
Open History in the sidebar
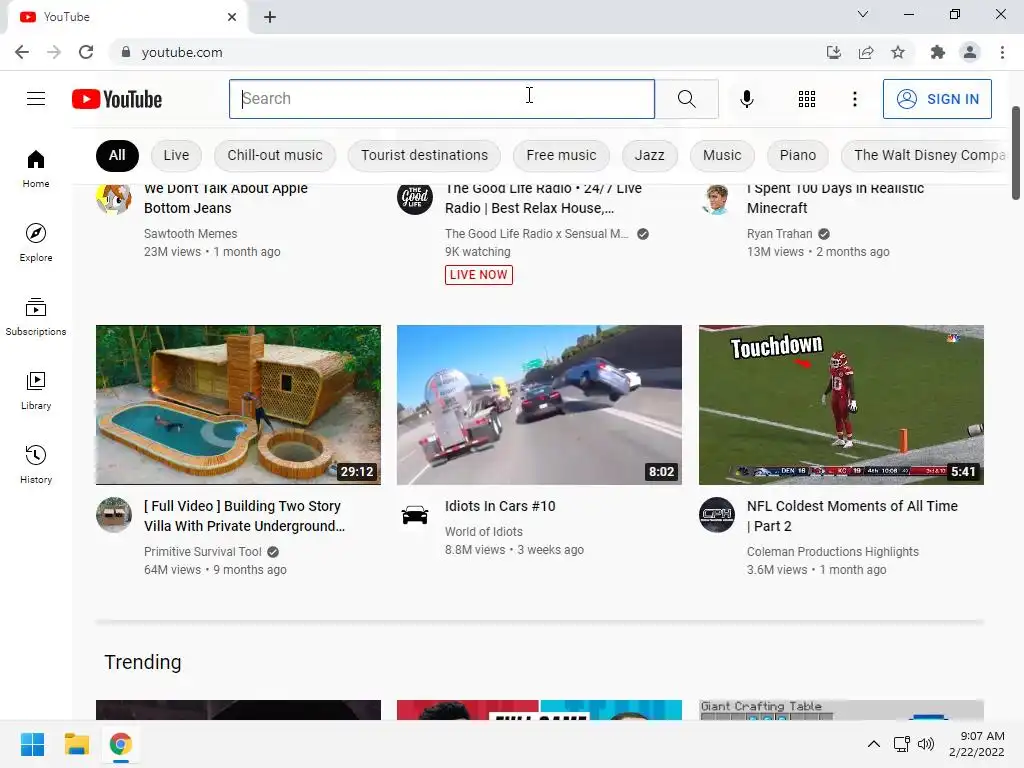tap(36, 464)
